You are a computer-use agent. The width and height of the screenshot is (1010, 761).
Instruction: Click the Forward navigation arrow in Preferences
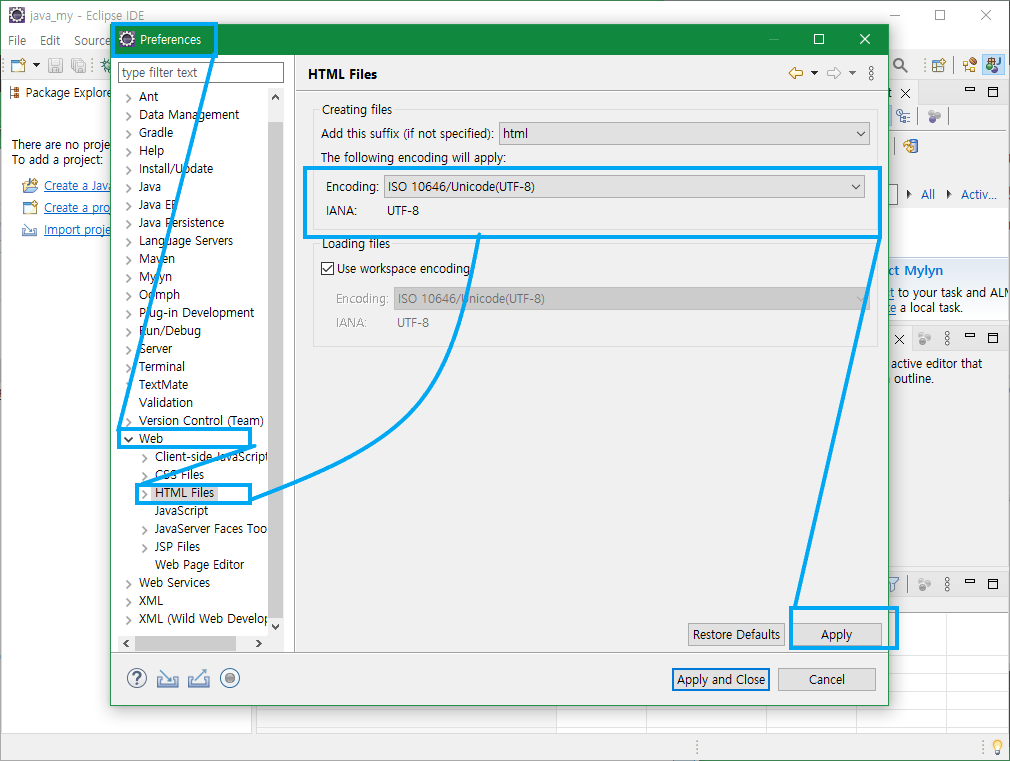tap(834, 73)
